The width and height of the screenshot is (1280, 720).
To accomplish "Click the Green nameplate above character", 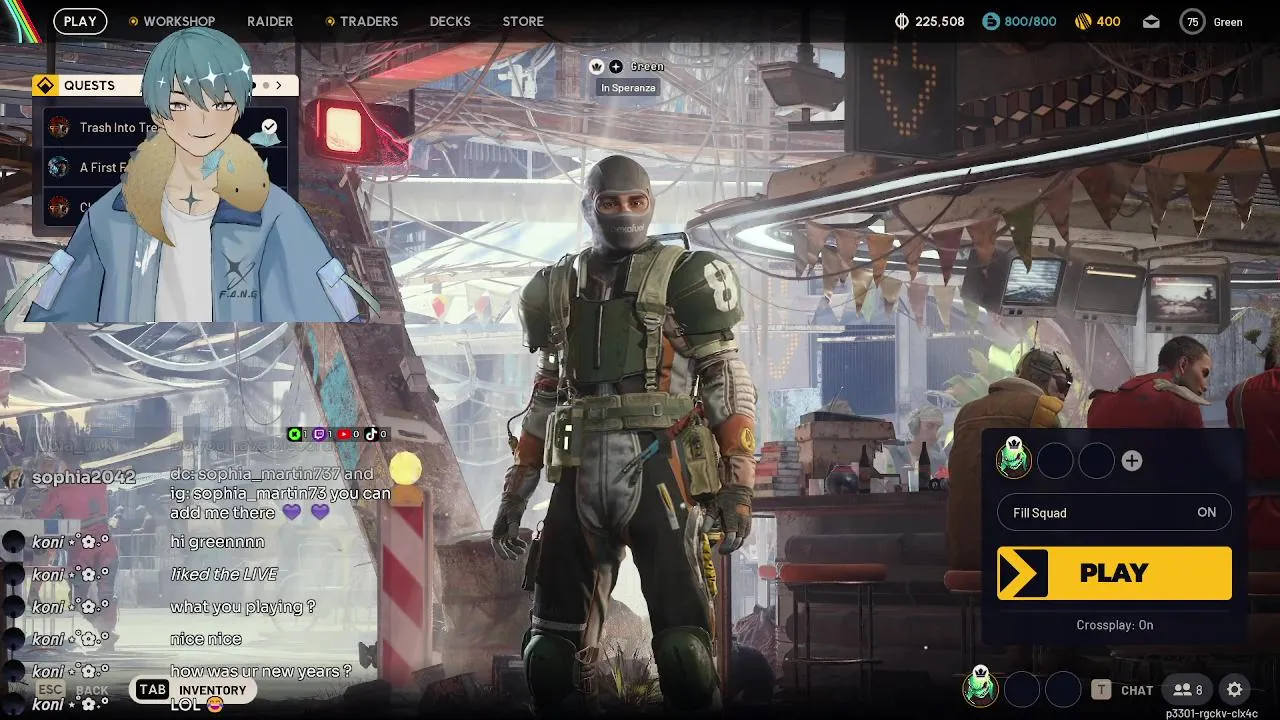I will [647, 66].
